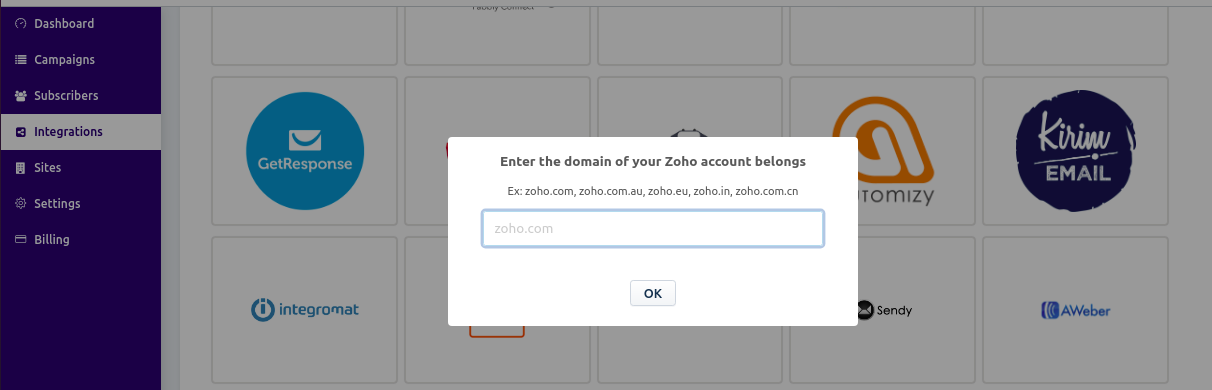Choose the Integromat integration tile
The width and height of the screenshot is (1212, 390).
click(305, 310)
